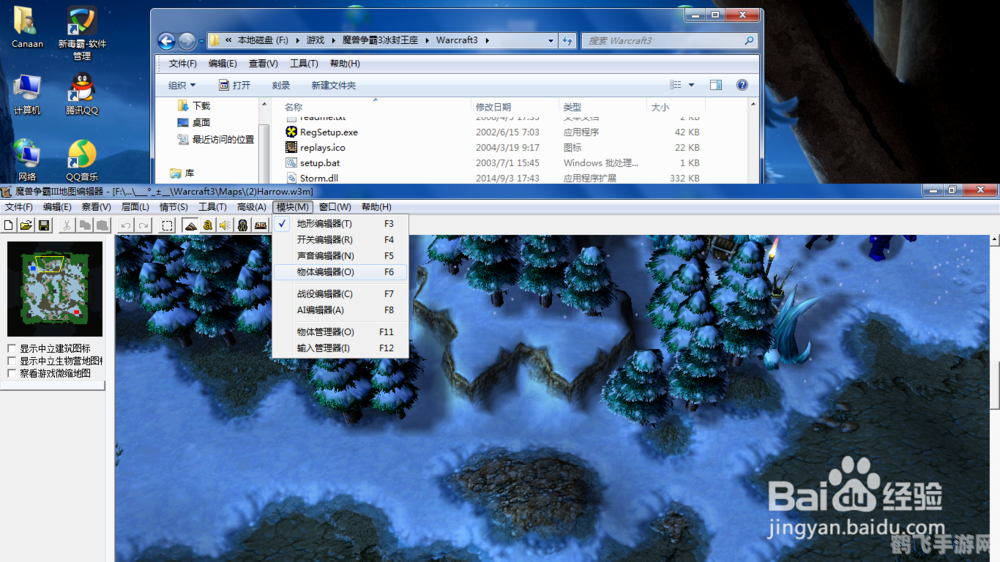
Task: Click the Trigger Editor letter 'a' icon
Action: (x=207, y=226)
